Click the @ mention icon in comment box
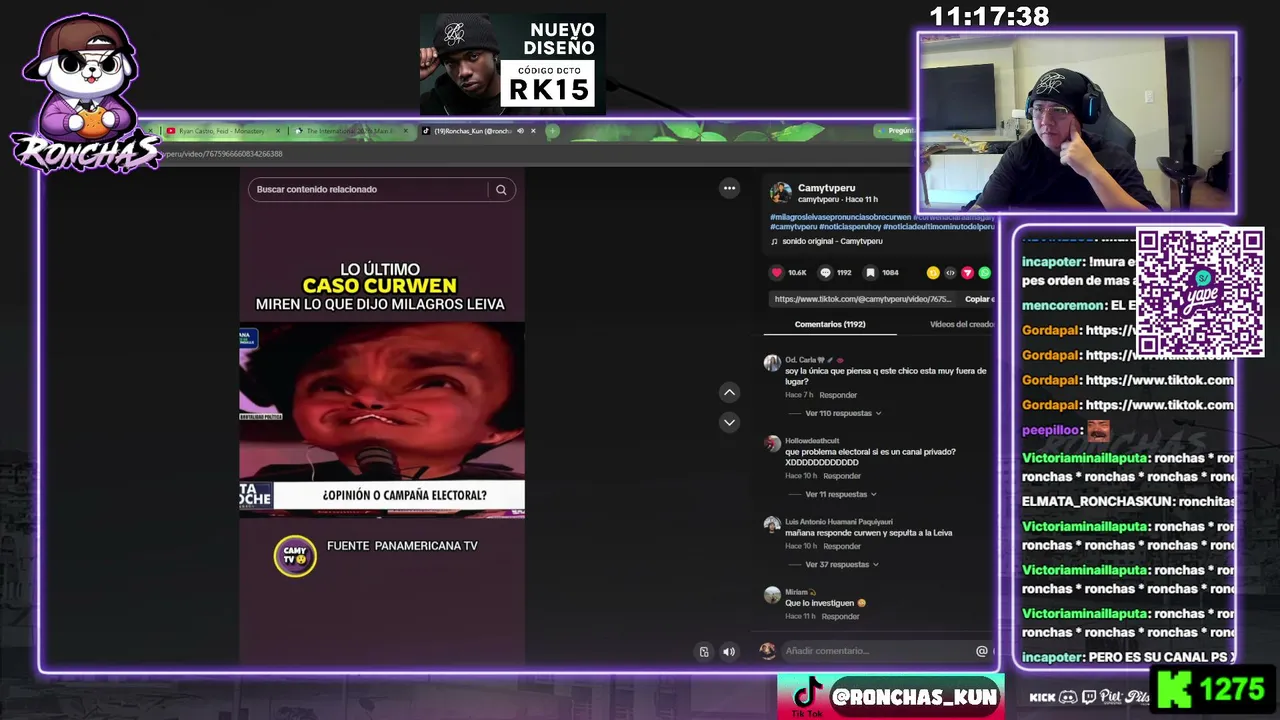Viewport: 1280px width, 720px height. pyautogui.click(x=982, y=651)
